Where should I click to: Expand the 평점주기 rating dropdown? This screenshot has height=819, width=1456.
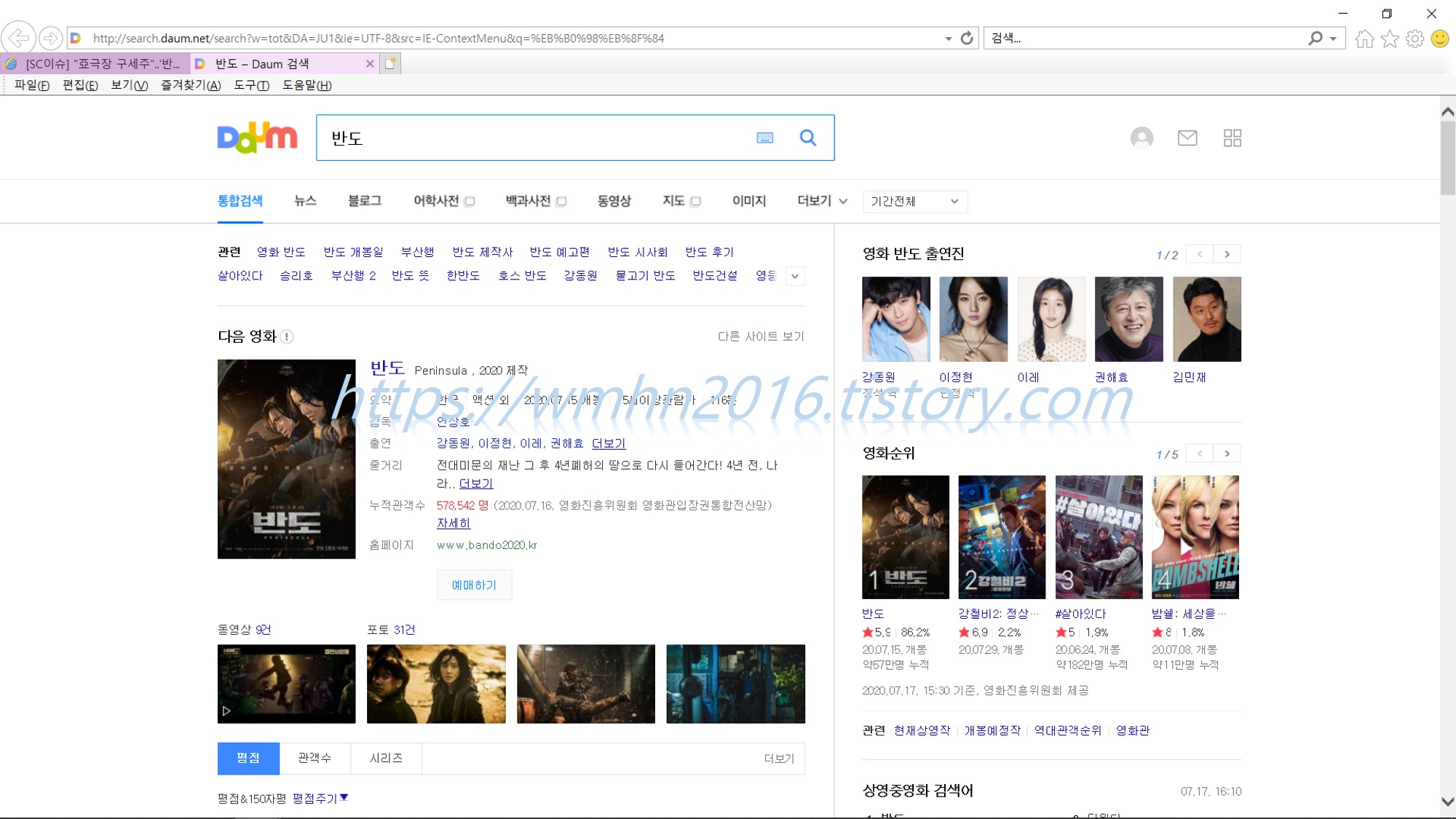pos(320,799)
